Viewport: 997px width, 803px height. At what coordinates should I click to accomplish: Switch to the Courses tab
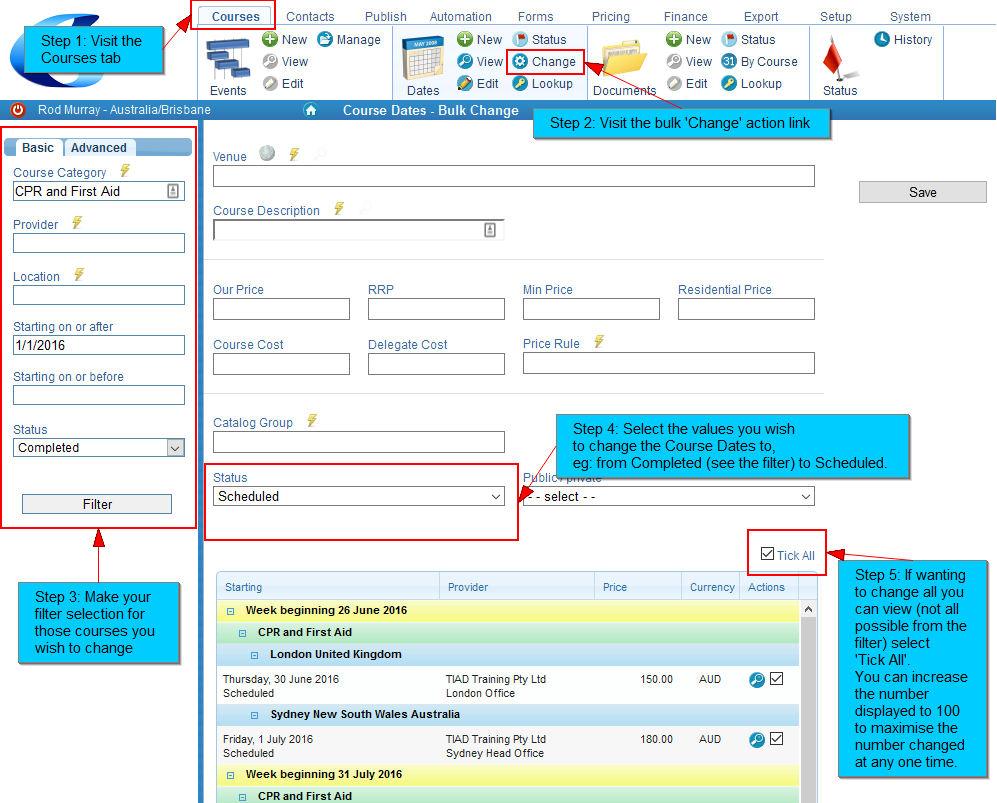click(235, 17)
